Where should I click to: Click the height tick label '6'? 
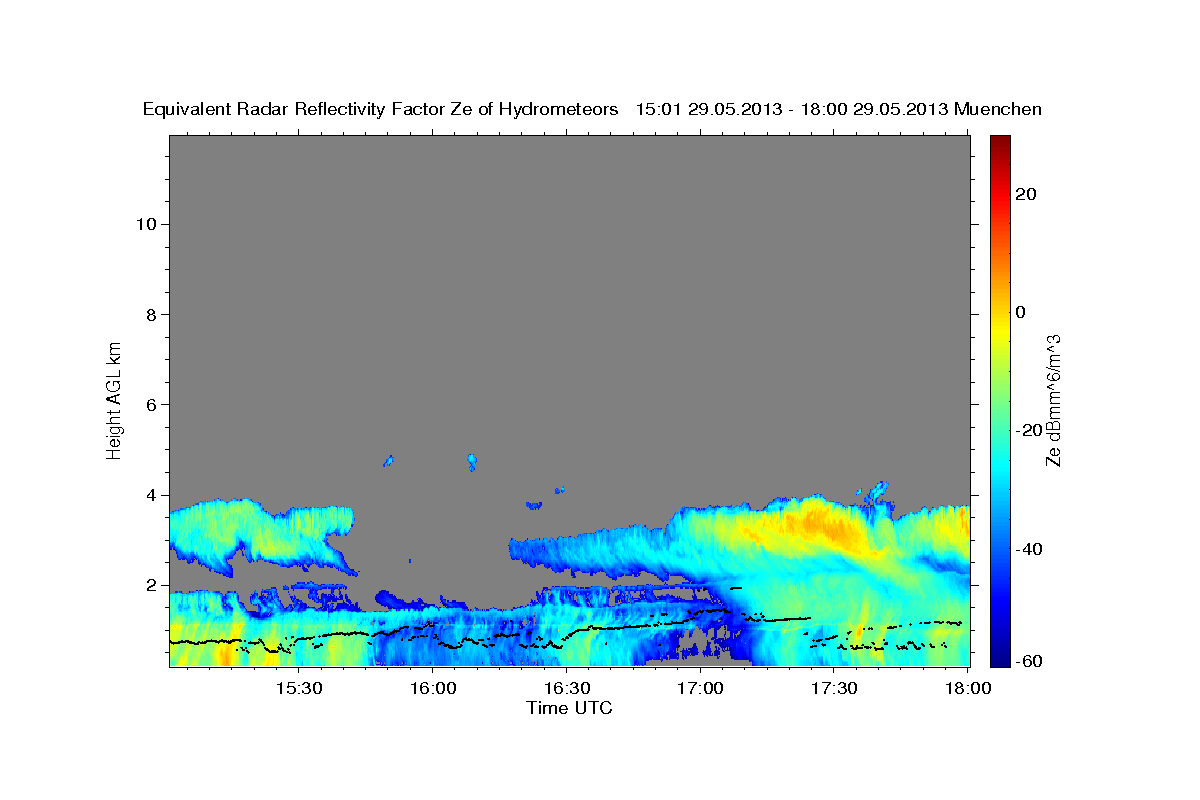coord(149,405)
